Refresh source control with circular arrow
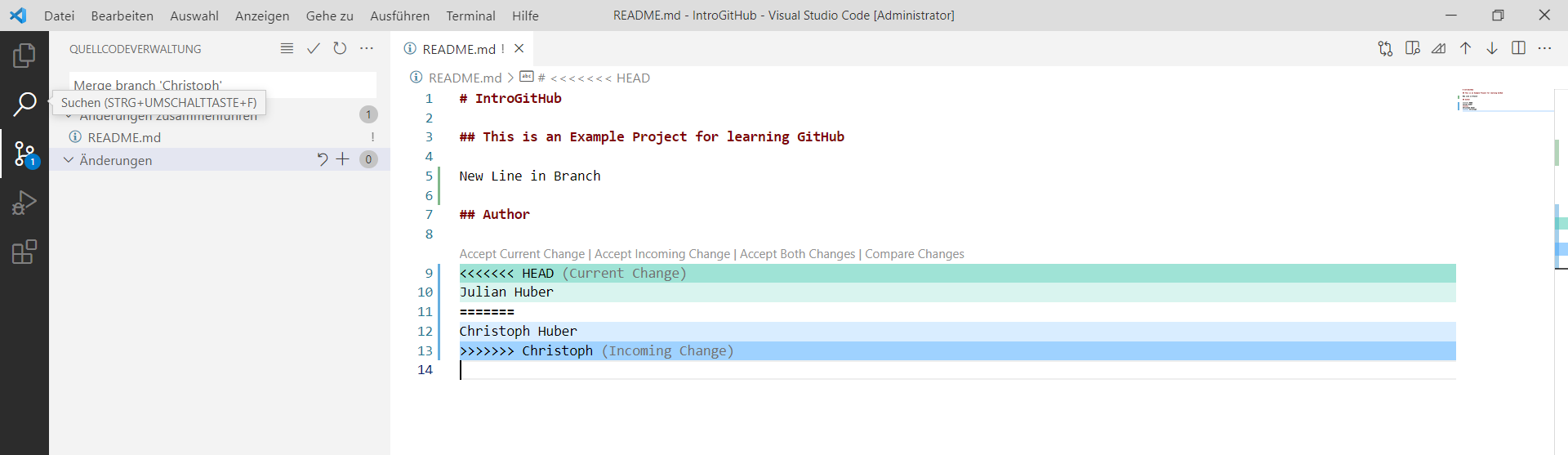Viewport: 1568px width, 455px height. tap(340, 49)
